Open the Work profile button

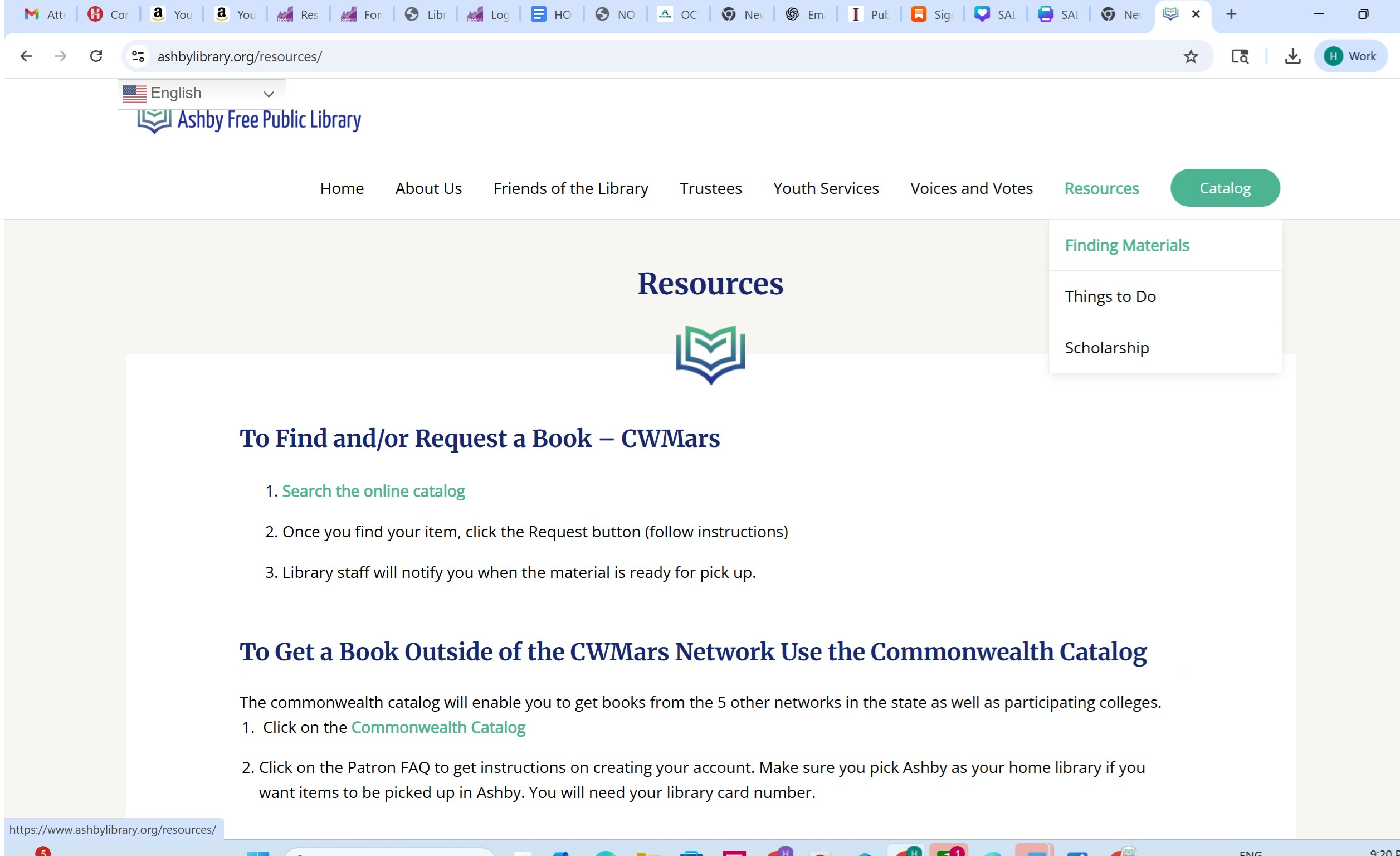point(1350,56)
